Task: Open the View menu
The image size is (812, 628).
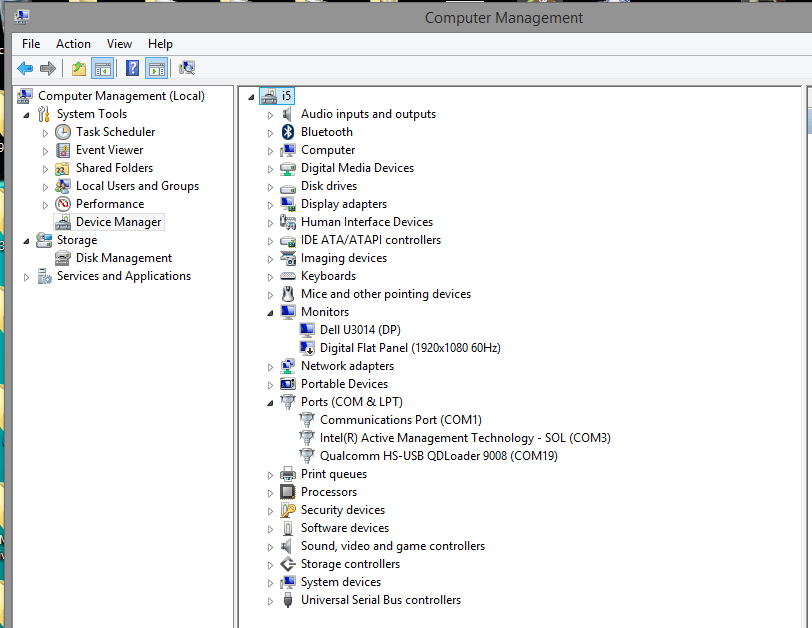Action: tap(119, 44)
